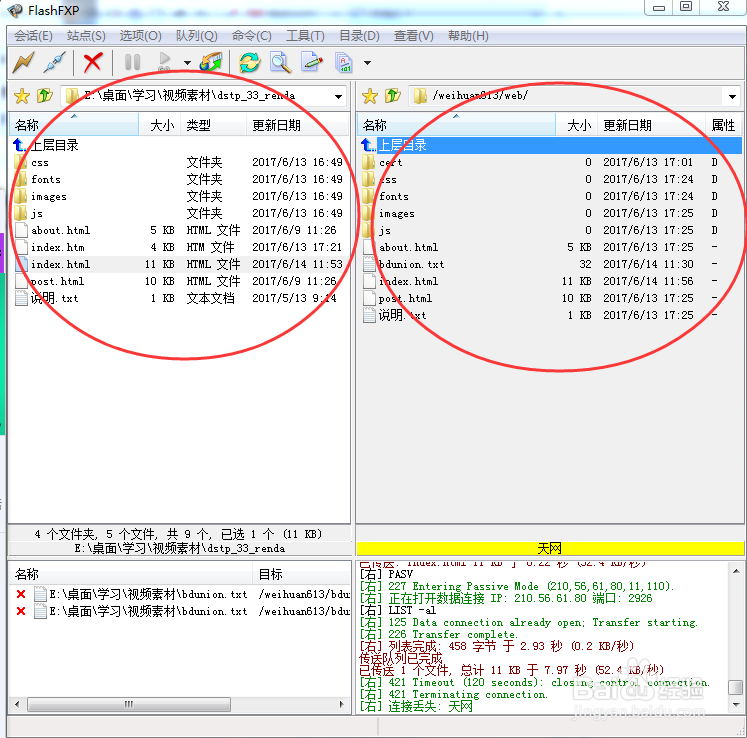The width and height of the screenshot is (747, 738).
Task: Open the 站点(S) menu
Action: [x=86, y=36]
